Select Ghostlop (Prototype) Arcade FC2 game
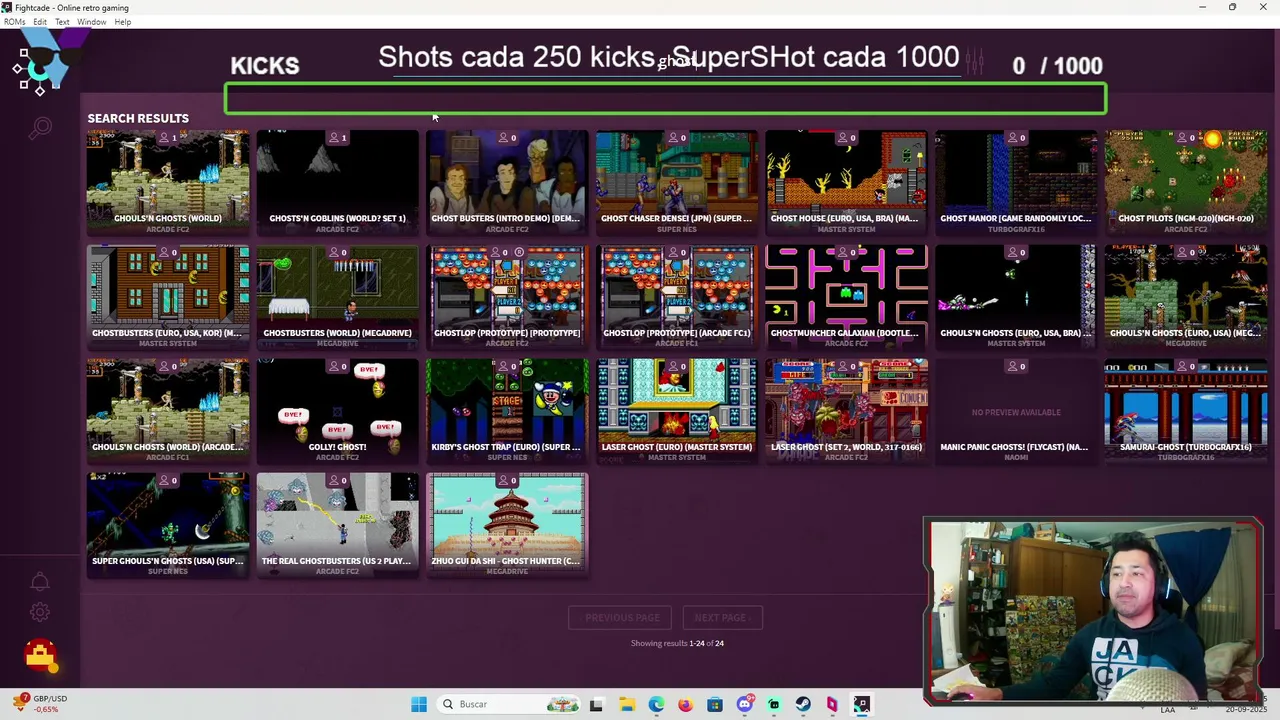The width and height of the screenshot is (1280, 720). tap(507, 297)
